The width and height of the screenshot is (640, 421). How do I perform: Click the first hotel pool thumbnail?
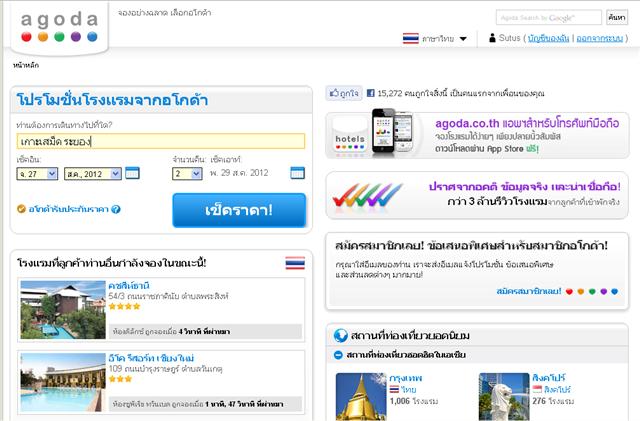click(63, 310)
